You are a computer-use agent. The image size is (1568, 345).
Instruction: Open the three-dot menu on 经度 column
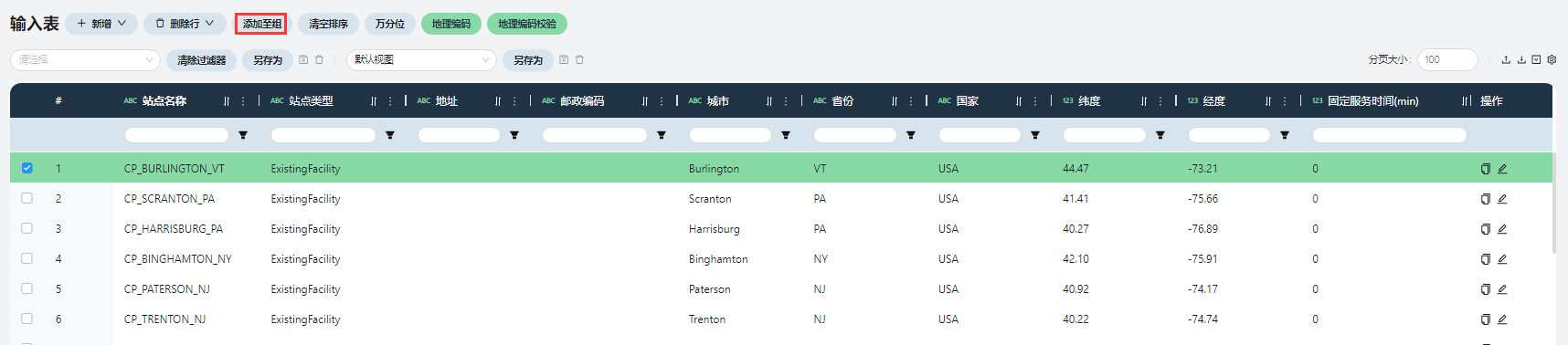click(1285, 101)
